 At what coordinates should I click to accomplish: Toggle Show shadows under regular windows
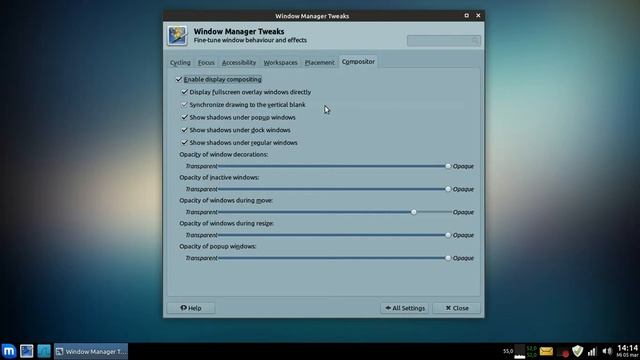tap(184, 142)
